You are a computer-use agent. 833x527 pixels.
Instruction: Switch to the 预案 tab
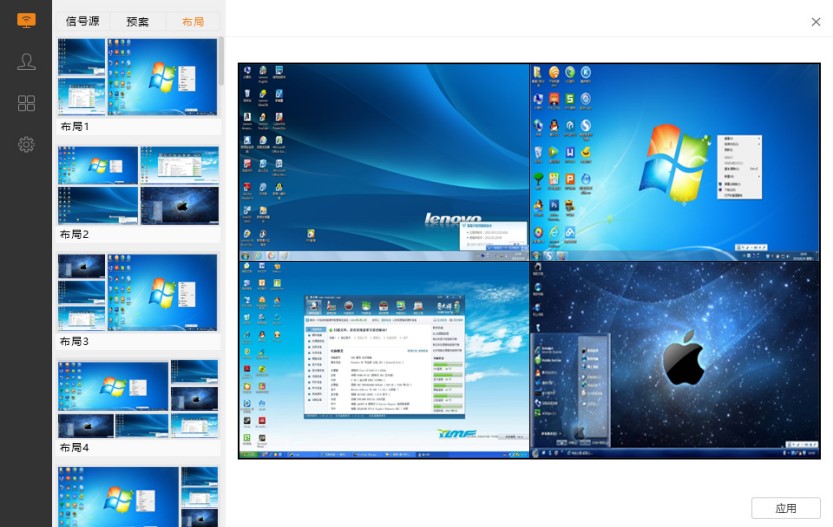tap(138, 21)
